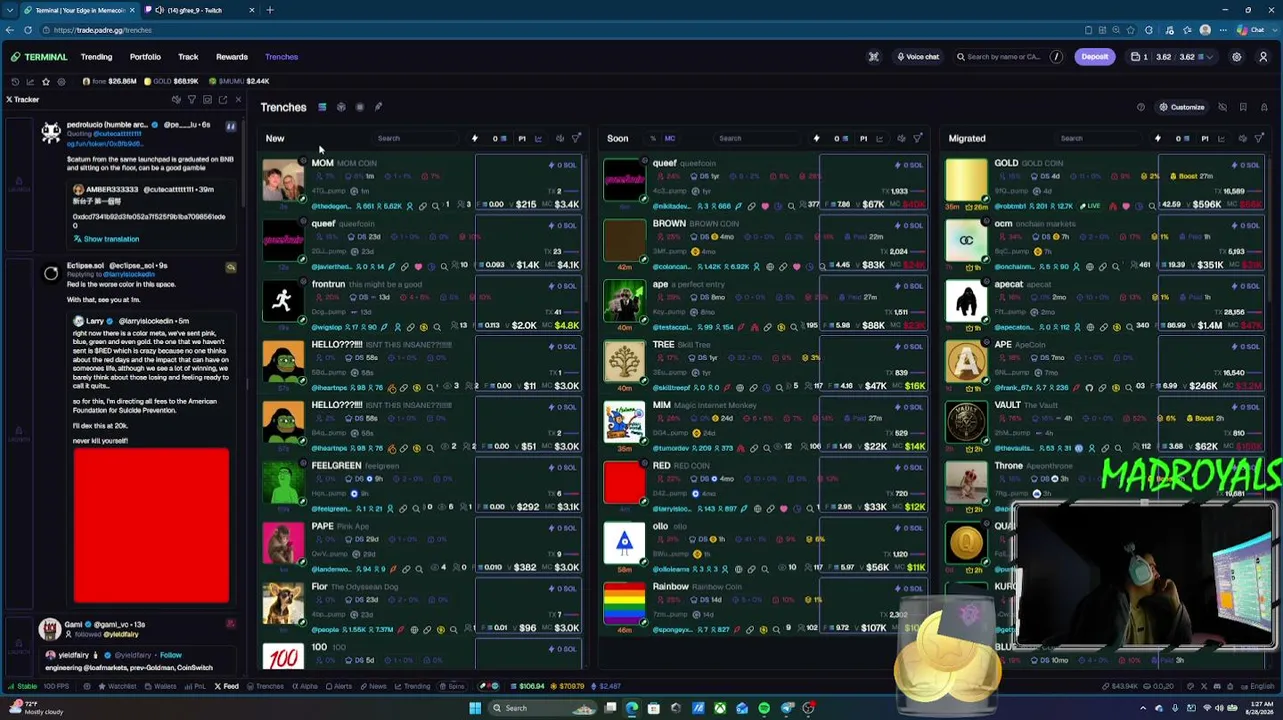Select the pill icon beside Trenches
The height and width of the screenshot is (720, 1283).
point(378,107)
